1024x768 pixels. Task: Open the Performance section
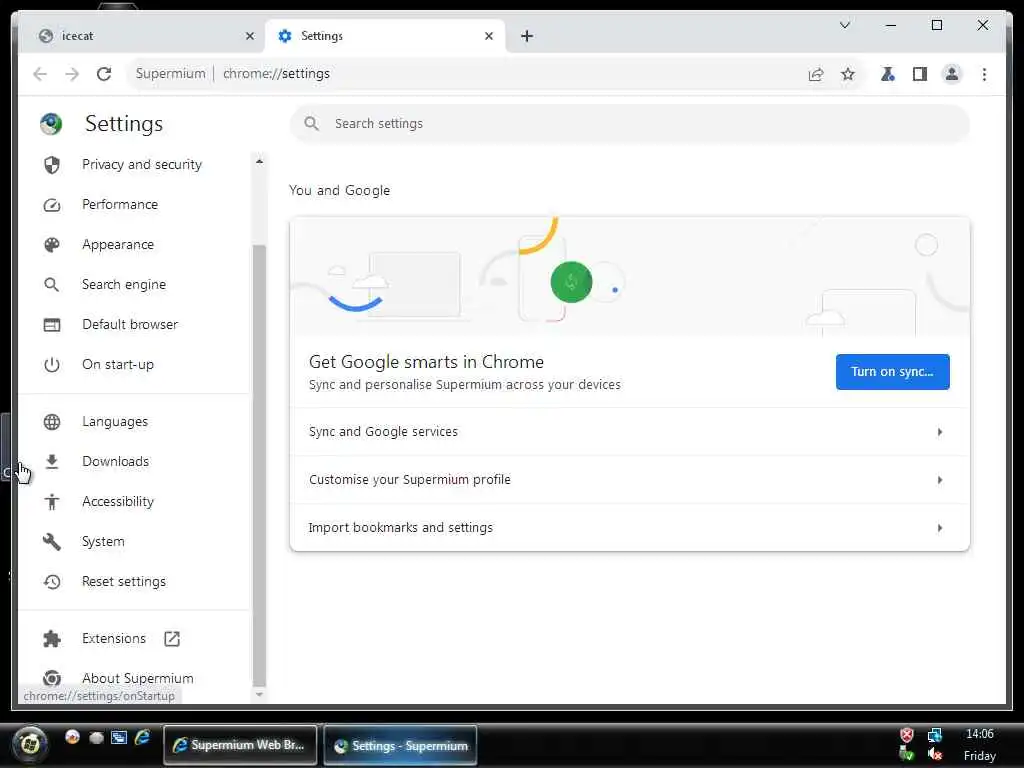[120, 204]
